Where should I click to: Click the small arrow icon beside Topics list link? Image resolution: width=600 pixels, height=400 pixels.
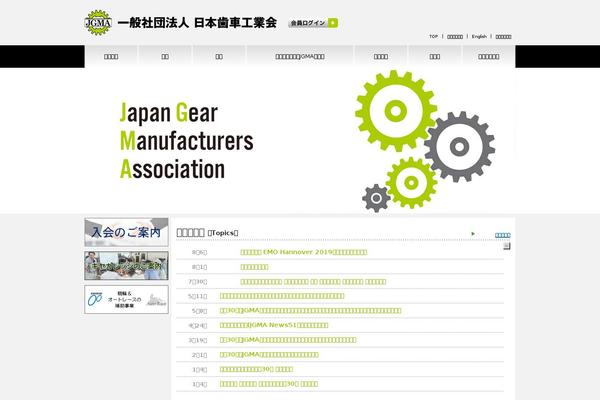tap(473, 233)
